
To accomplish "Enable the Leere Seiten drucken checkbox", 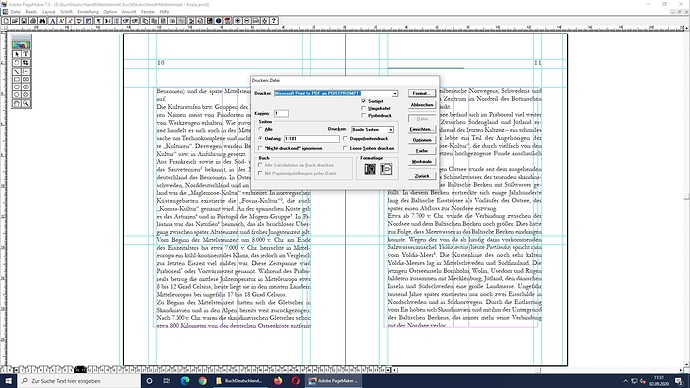I will pyautogui.click(x=345, y=148).
